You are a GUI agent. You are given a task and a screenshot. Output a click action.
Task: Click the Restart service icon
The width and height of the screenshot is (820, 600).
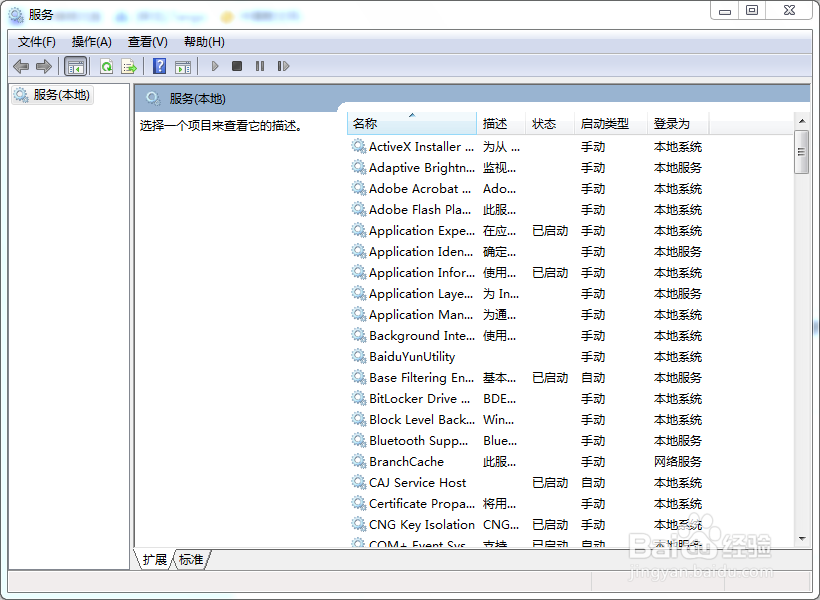coord(283,66)
